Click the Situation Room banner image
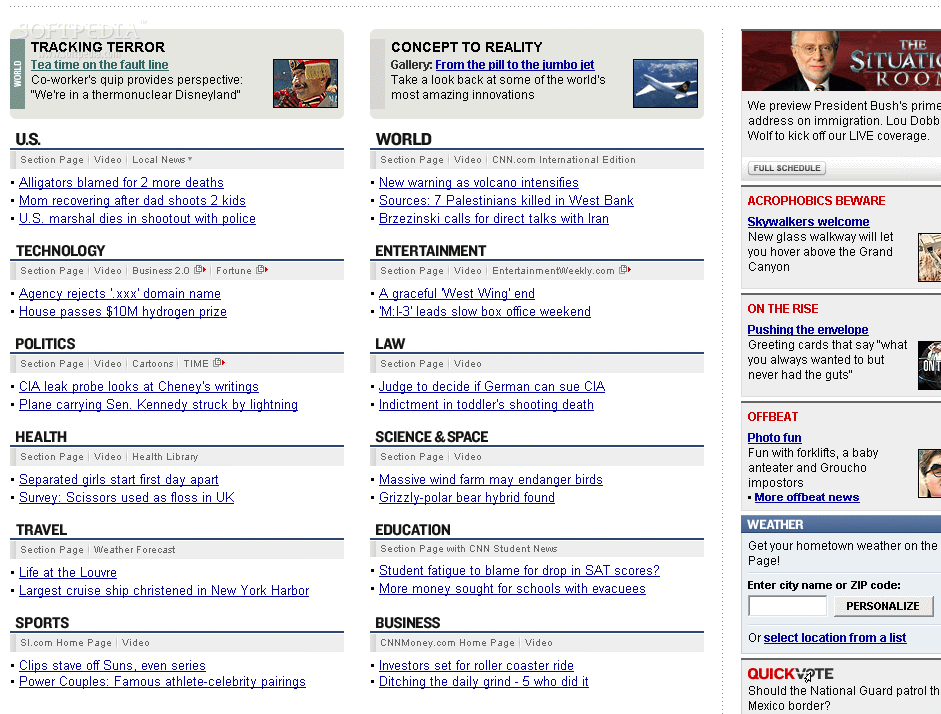The height and width of the screenshot is (714, 941). pyautogui.click(x=841, y=61)
